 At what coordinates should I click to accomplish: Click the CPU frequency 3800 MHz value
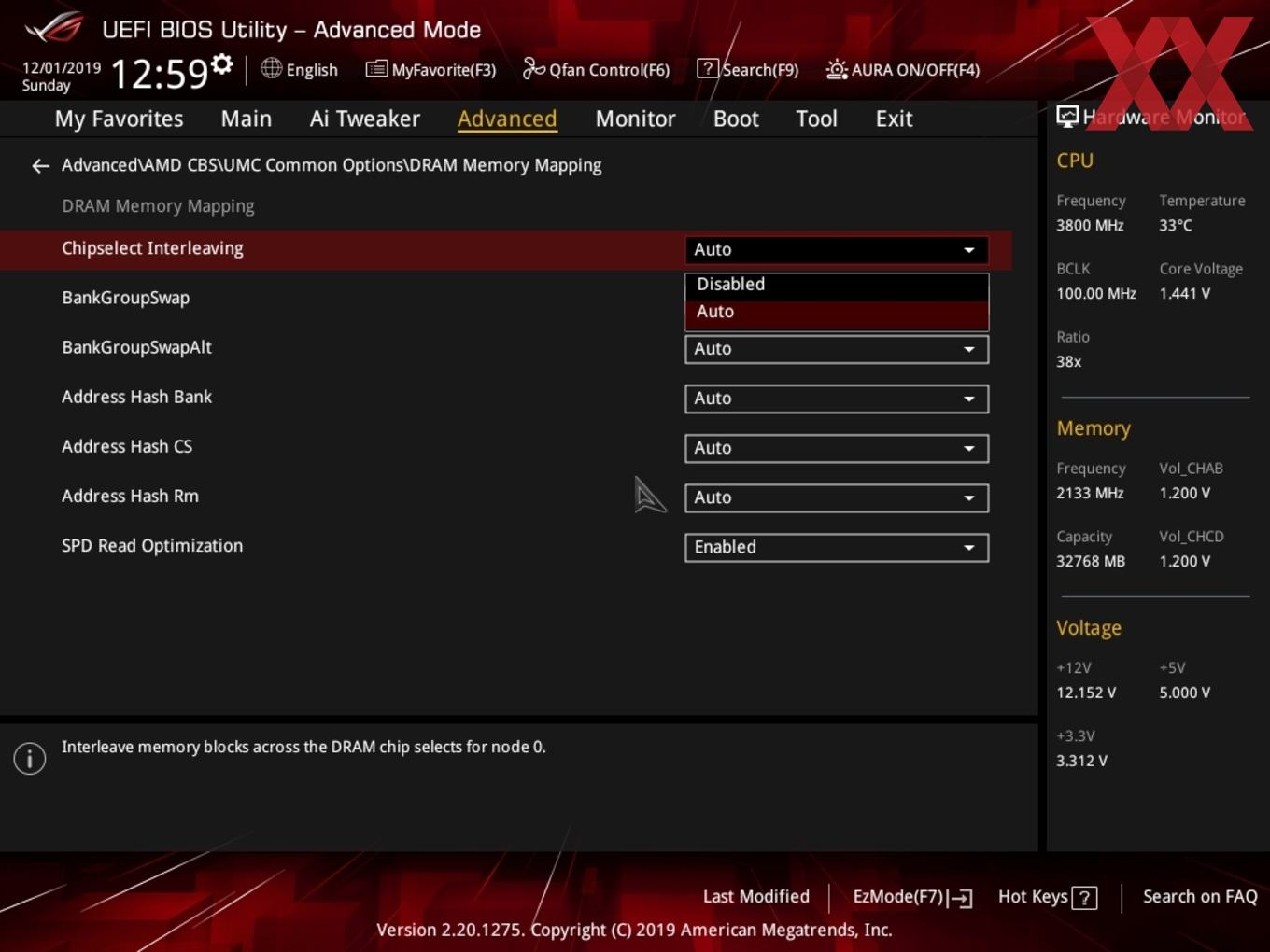[x=1090, y=225]
